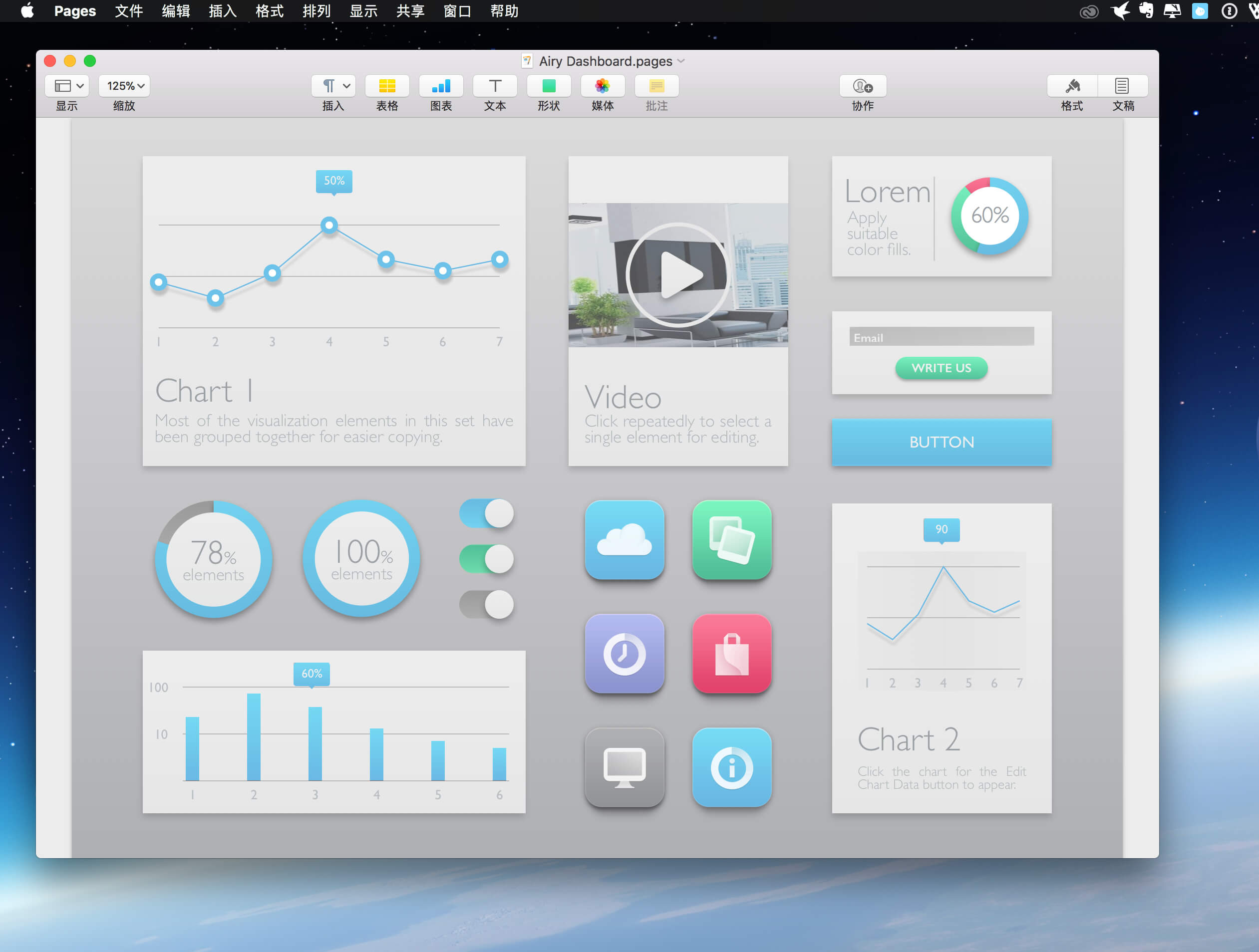1259x952 pixels.
Task: Click the tallest bar labeled 2
Action: tap(254, 737)
